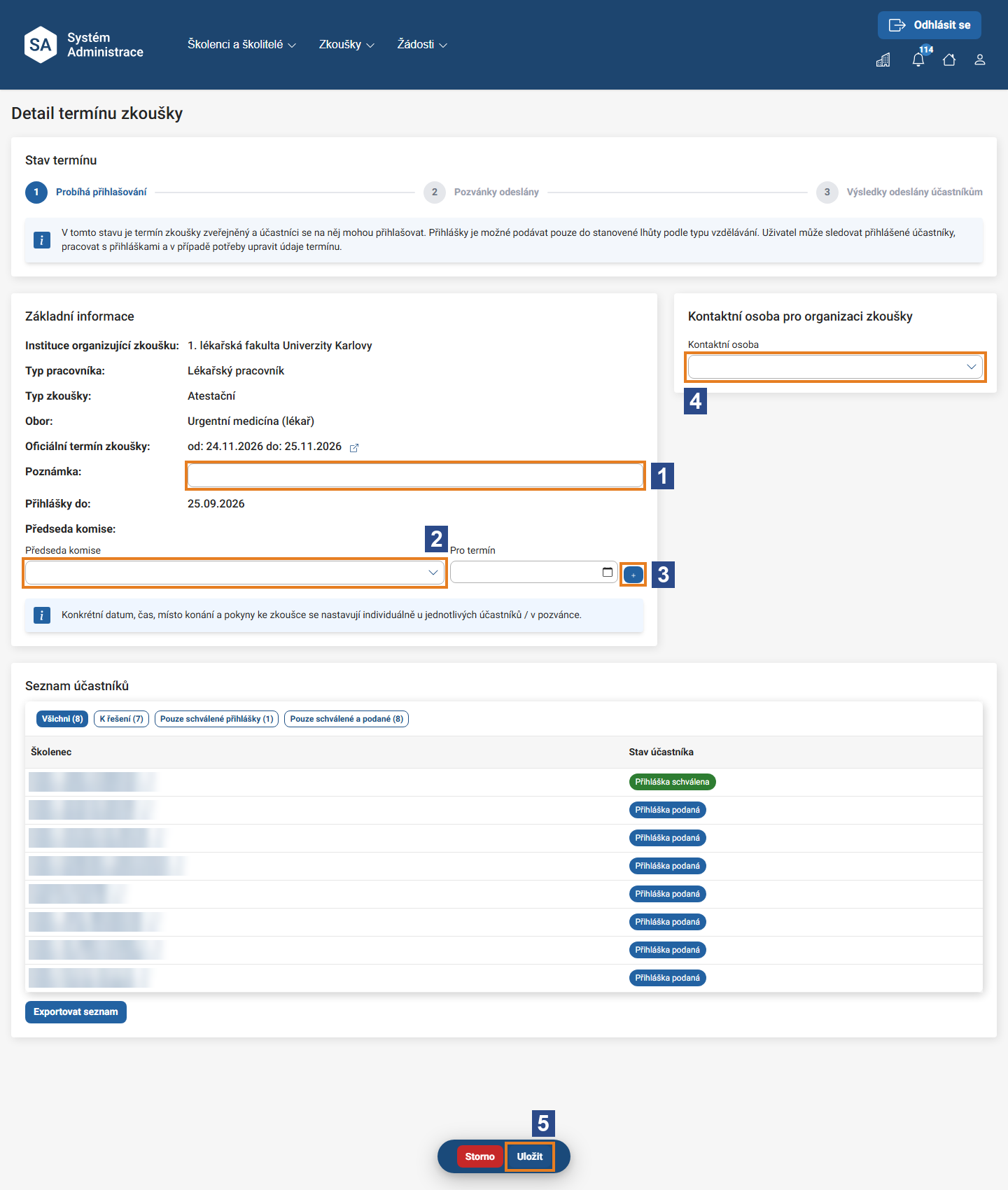Select the K řešení (7) filter

(121, 719)
